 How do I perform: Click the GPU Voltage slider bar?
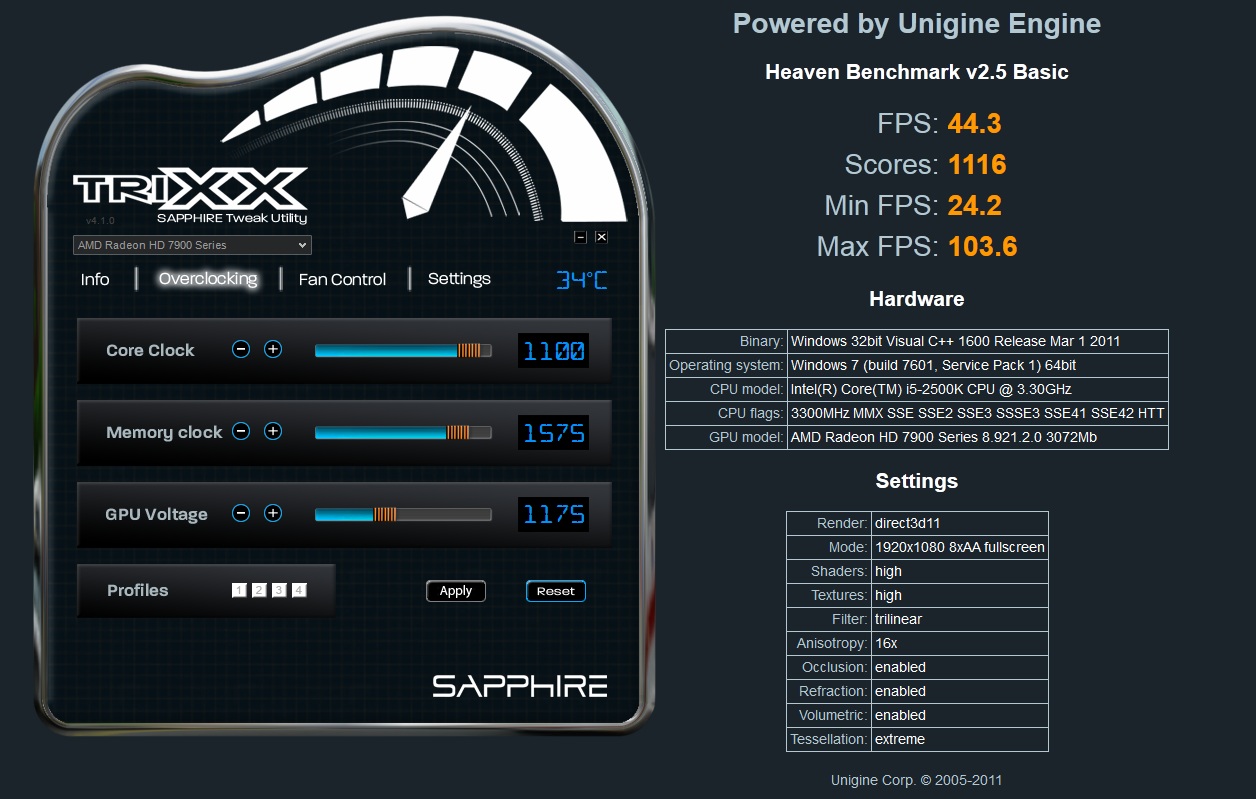click(x=403, y=515)
